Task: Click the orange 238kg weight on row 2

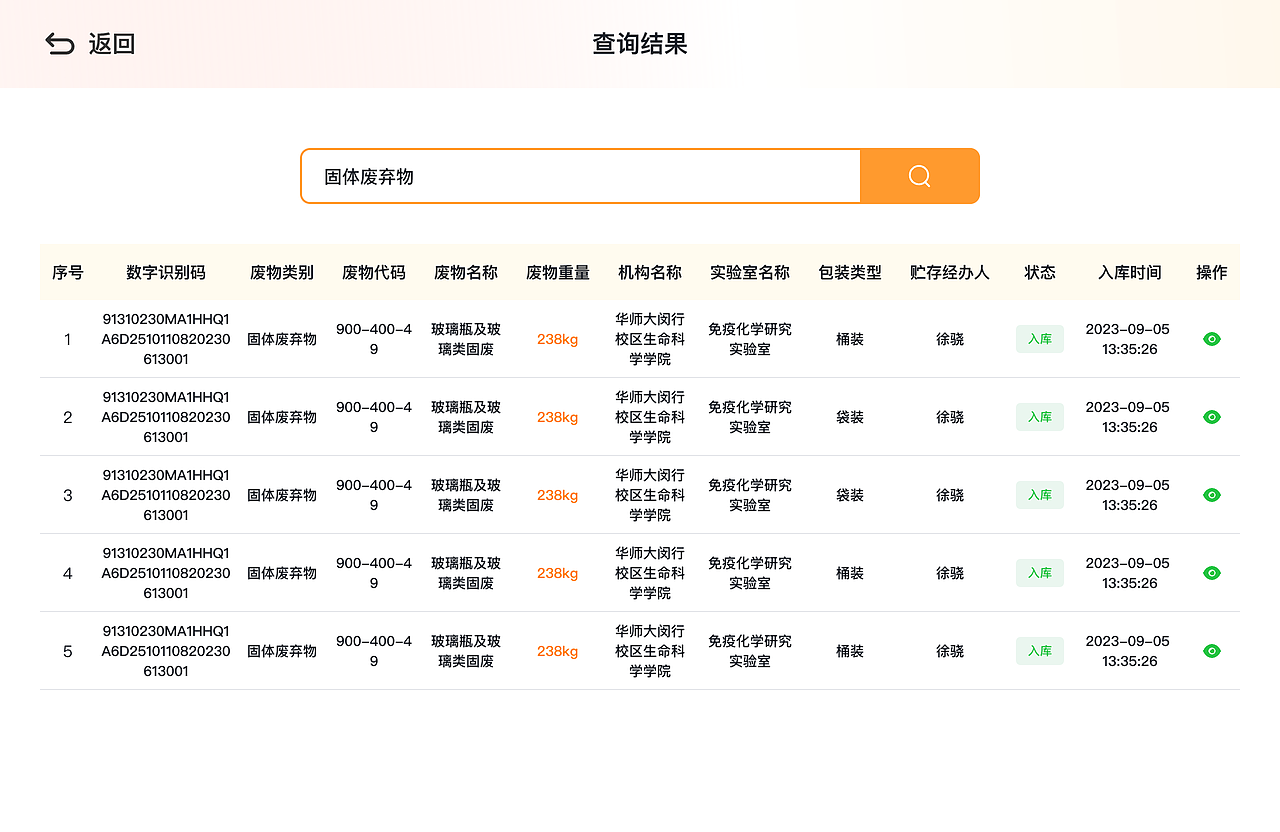Action: click(557, 417)
